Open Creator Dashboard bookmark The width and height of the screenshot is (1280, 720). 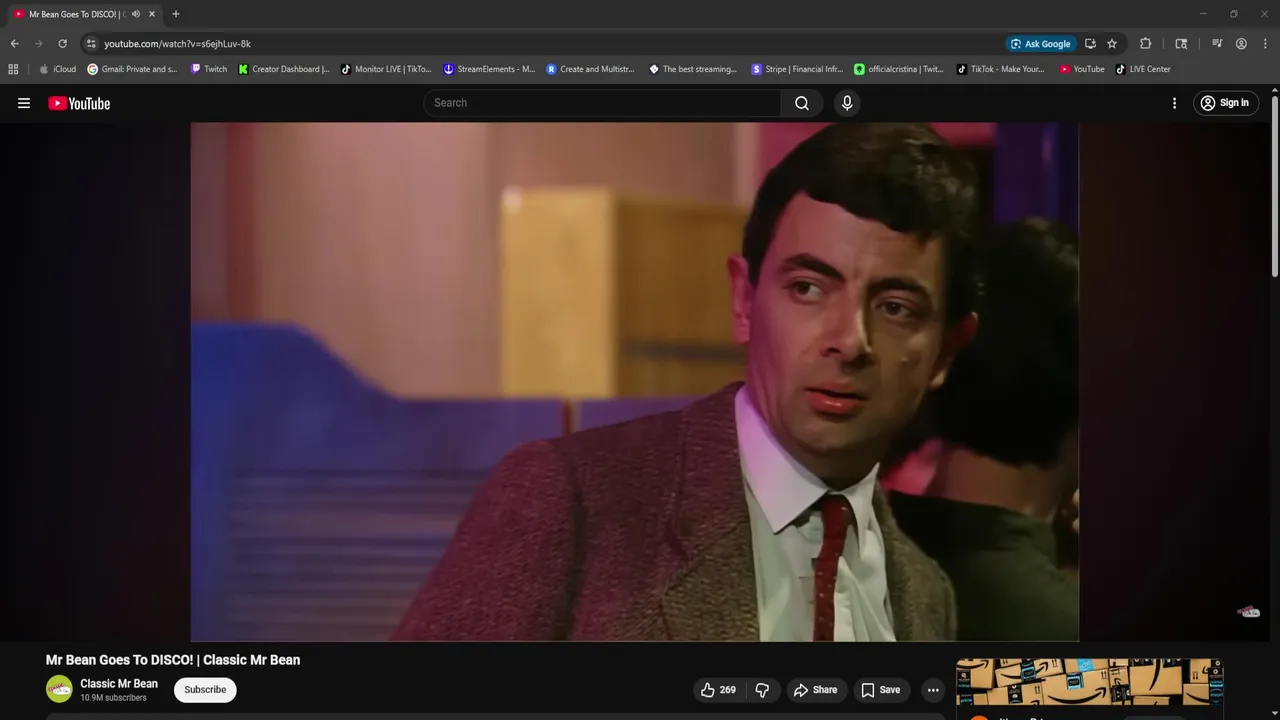284,69
